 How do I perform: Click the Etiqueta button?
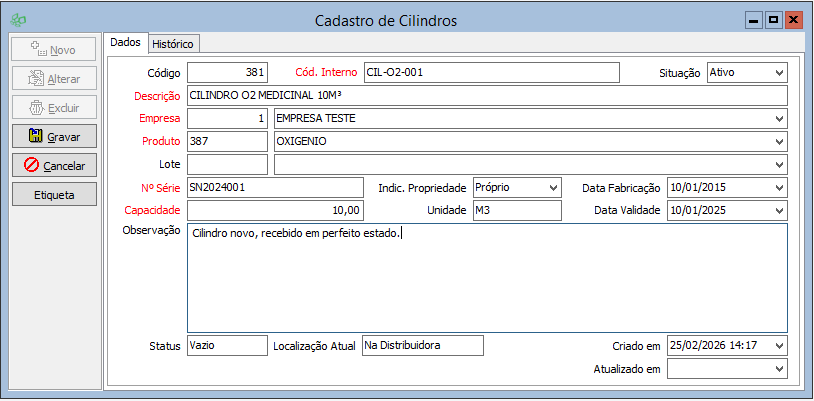click(x=54, y=194)
